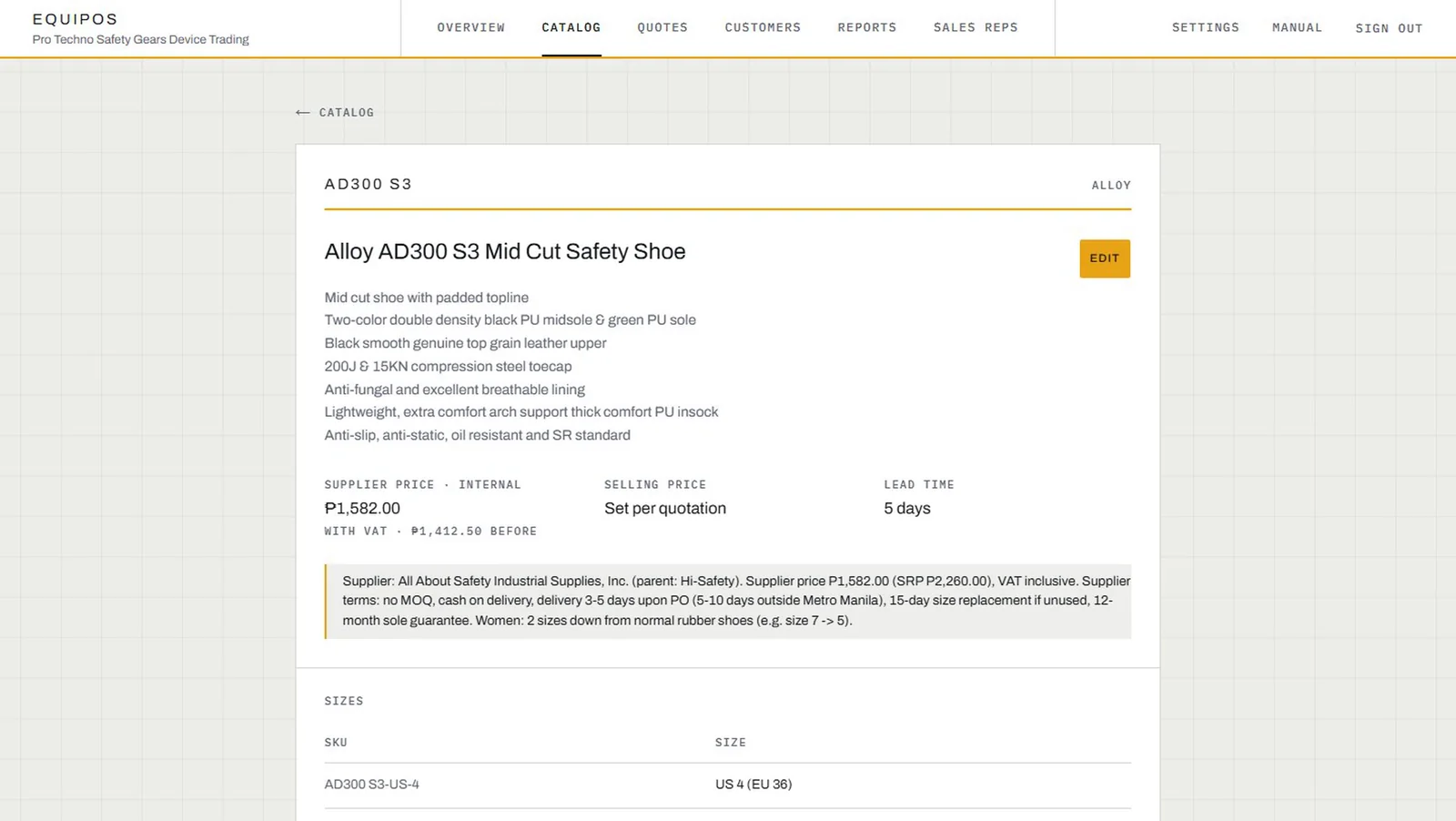1456x821 pixels.
Task: Select the Catalog tab in navigation
Action: pyautogui.click(x=571, y=27)
